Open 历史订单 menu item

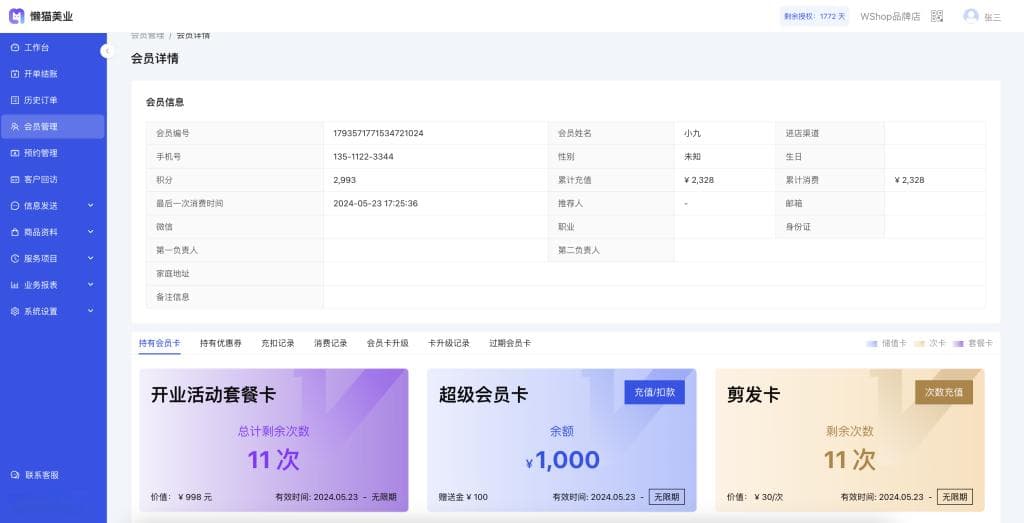[x=53, y=101]
